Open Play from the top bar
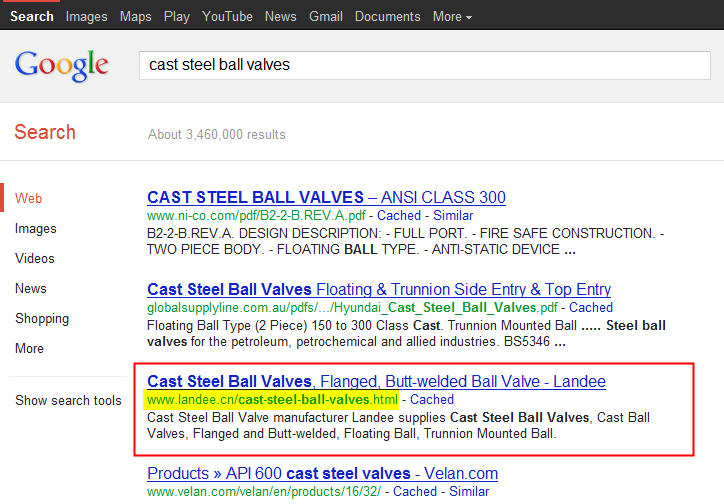 coord(176,17)
